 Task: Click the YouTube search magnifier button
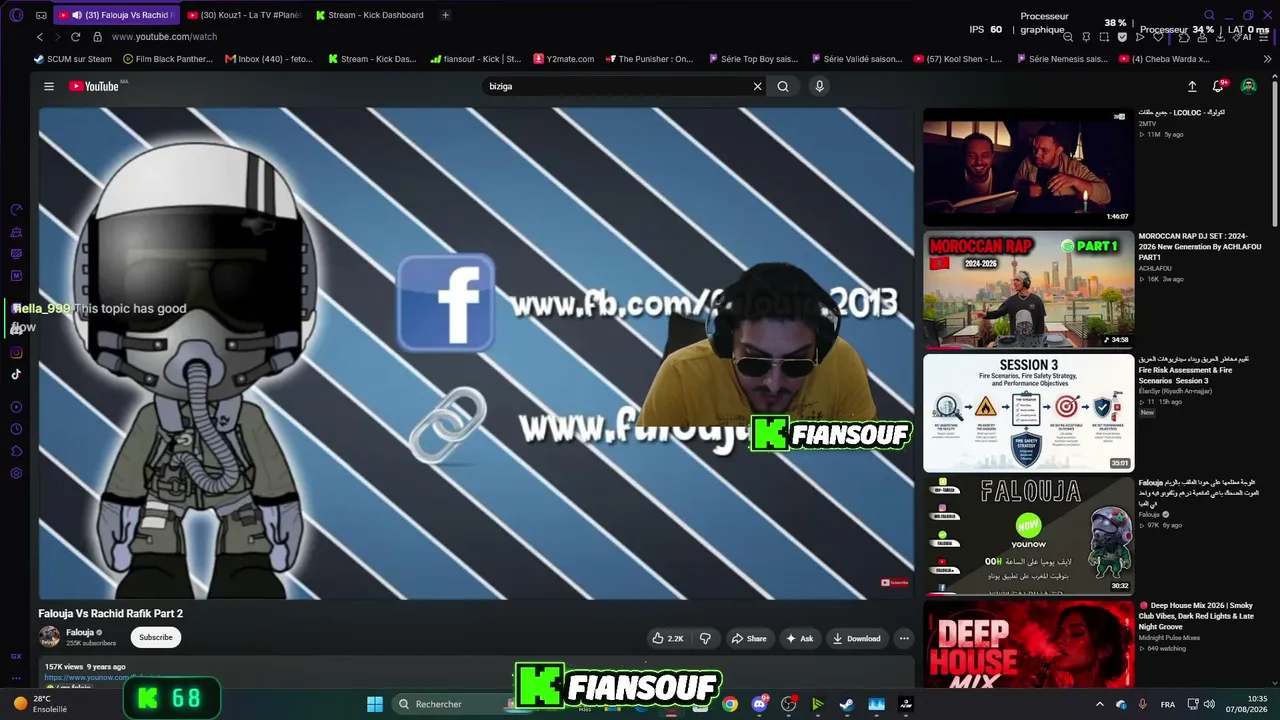(x=783, y=86)
